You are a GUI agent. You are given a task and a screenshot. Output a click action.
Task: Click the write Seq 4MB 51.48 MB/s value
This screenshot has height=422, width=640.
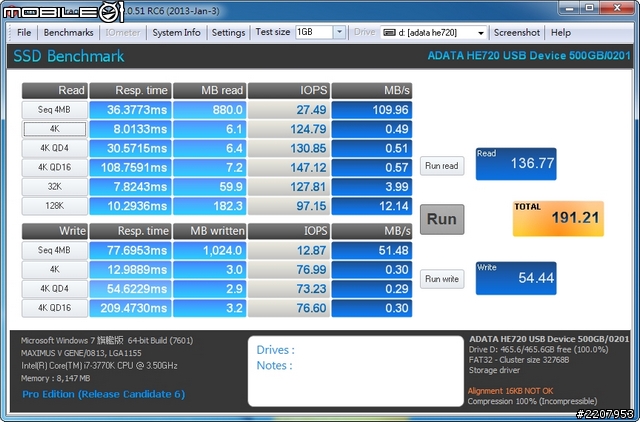click(371, 250)
